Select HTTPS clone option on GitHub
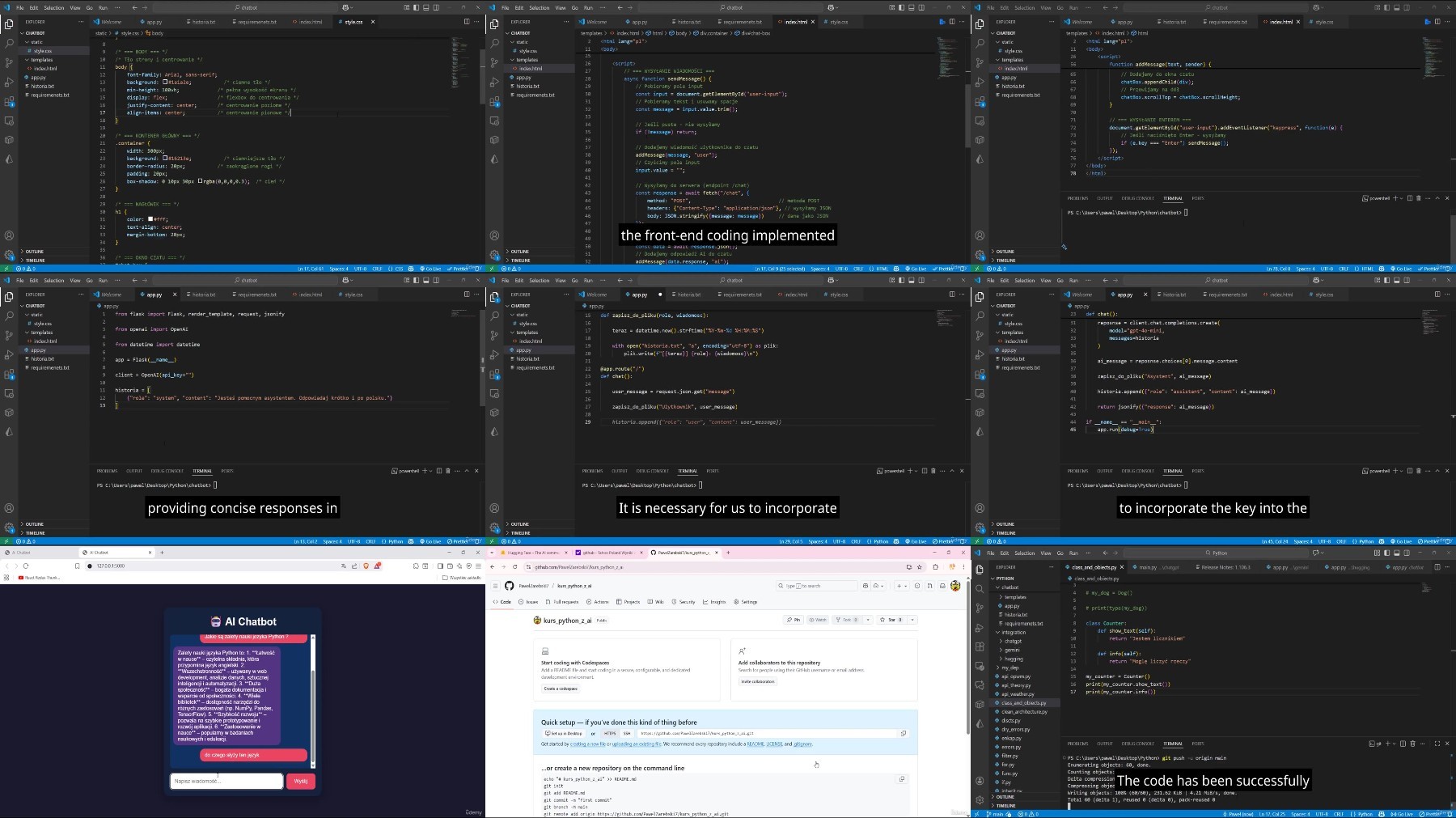 (610, 733)
